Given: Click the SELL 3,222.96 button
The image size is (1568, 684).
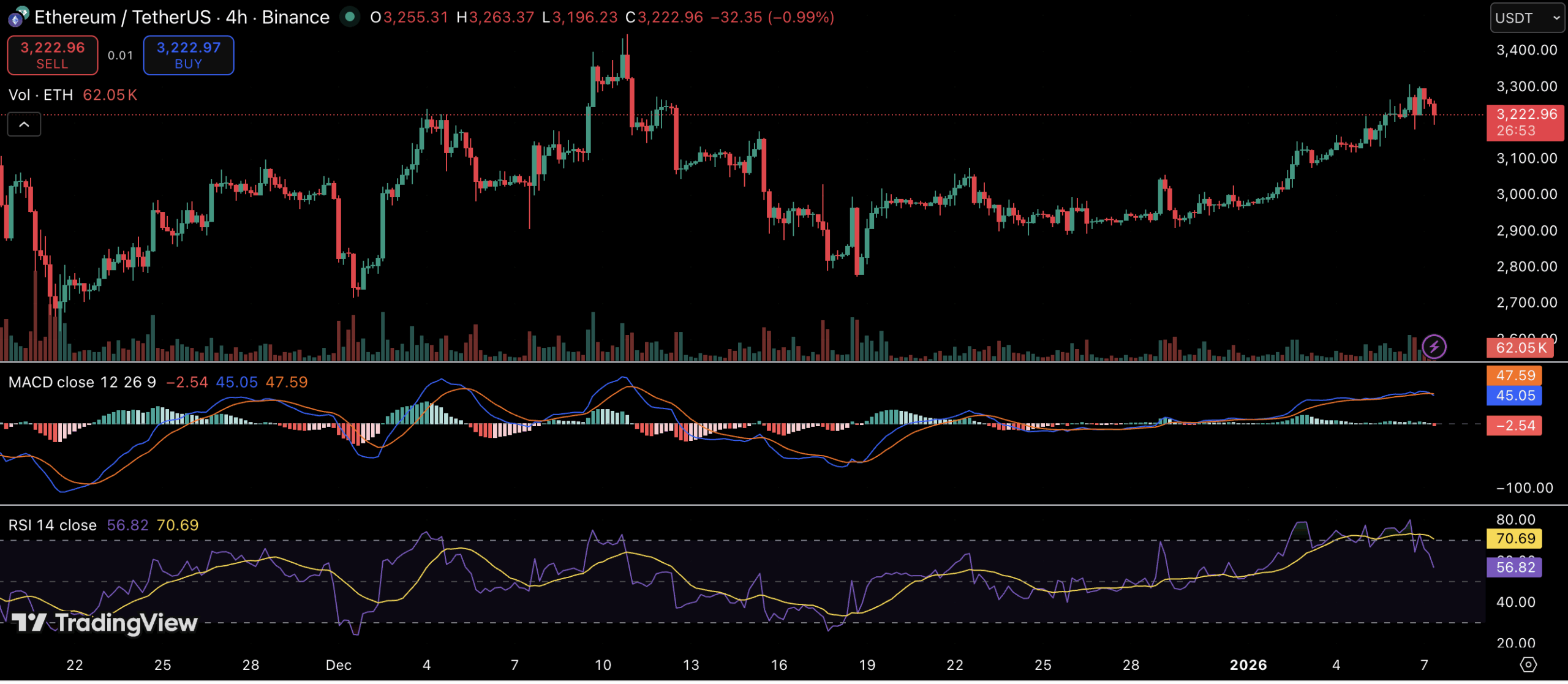Looking at the screenshot, I should [x=53, y=55].
